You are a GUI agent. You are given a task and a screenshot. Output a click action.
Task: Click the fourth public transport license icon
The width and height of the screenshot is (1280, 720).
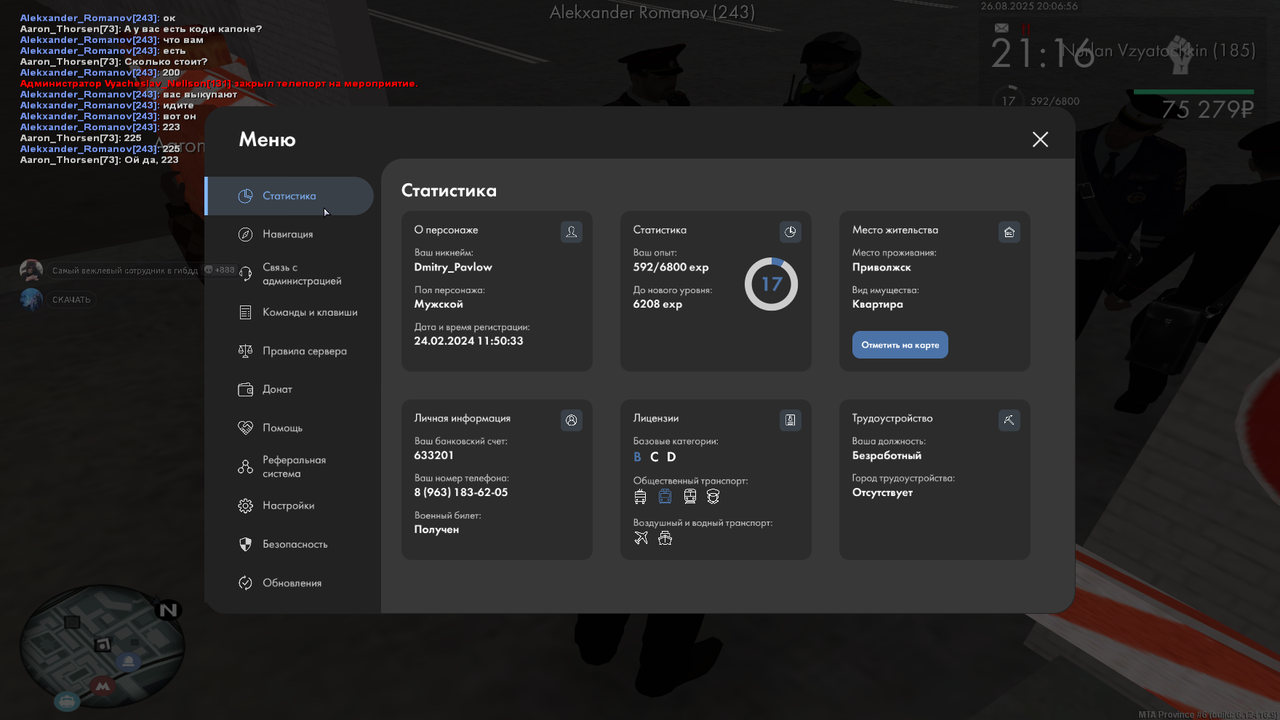713,497
